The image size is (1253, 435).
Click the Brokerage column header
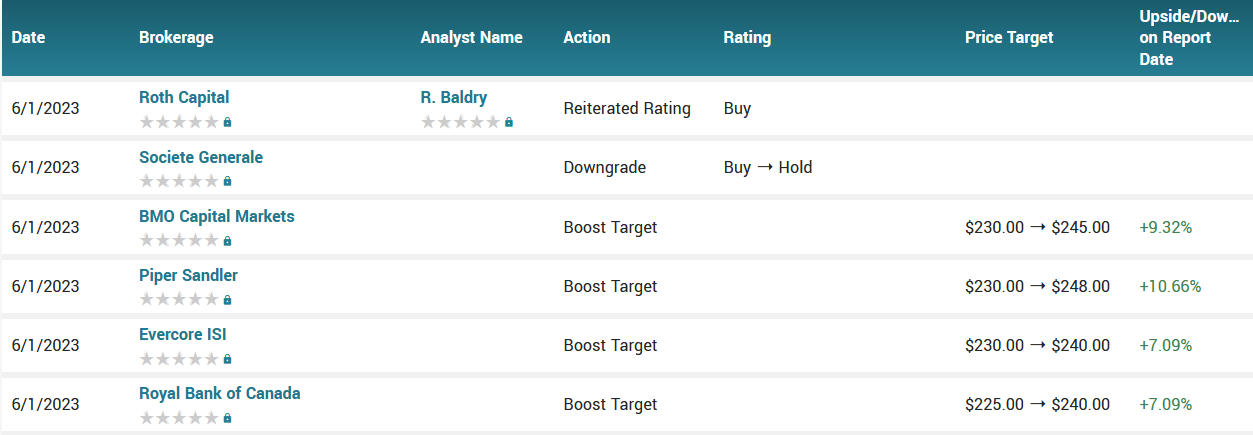[176, 38]
